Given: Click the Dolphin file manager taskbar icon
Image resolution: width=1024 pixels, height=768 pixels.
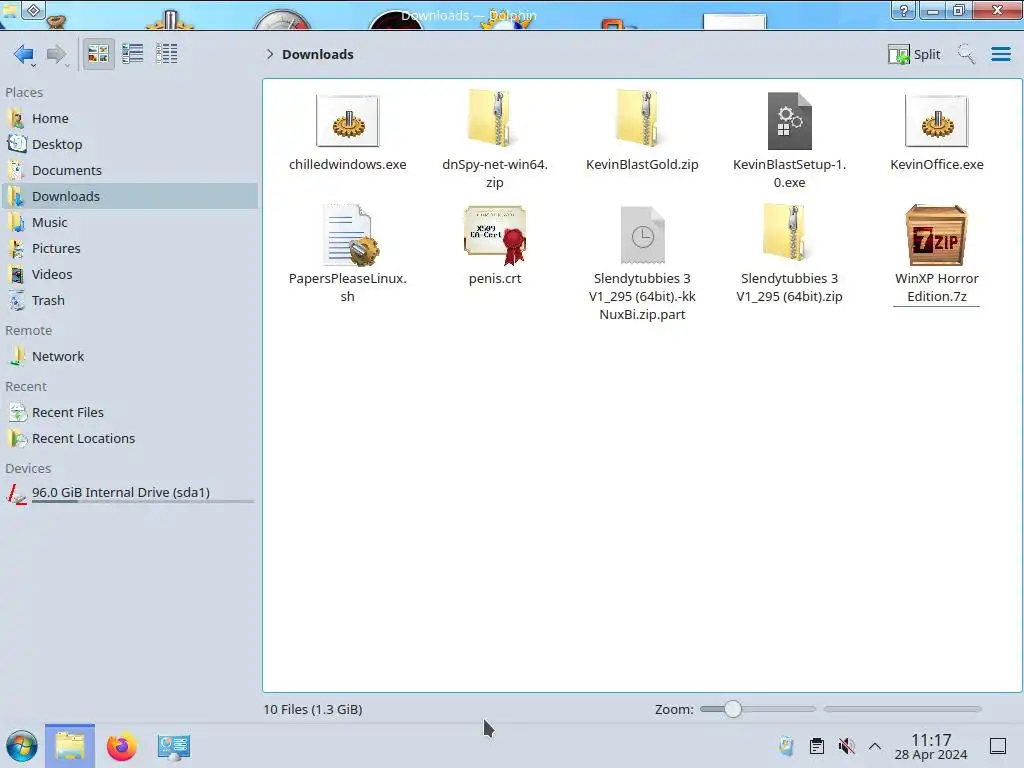Looking at the screenshot, I should pos(70,746).
